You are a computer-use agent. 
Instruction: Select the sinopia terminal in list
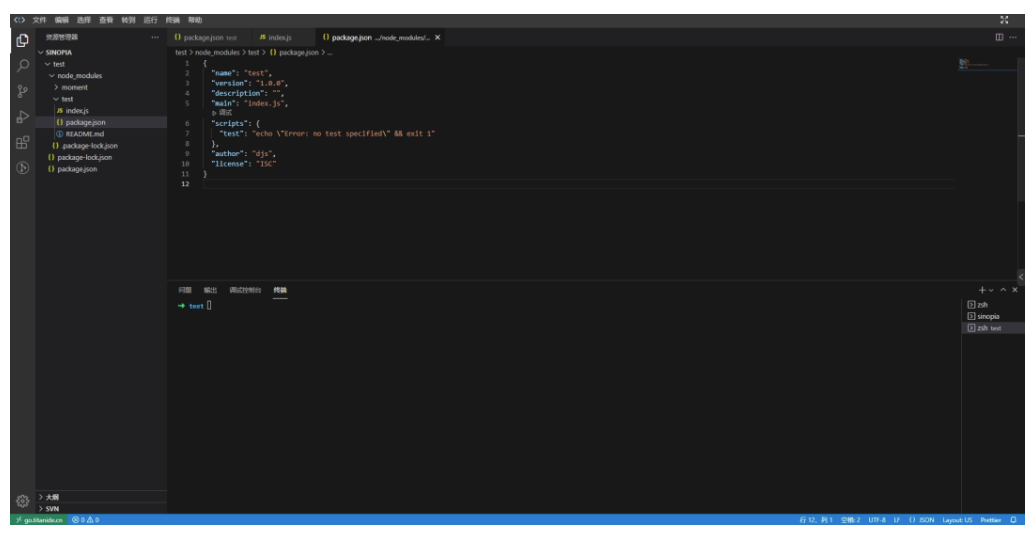[988, 316]
